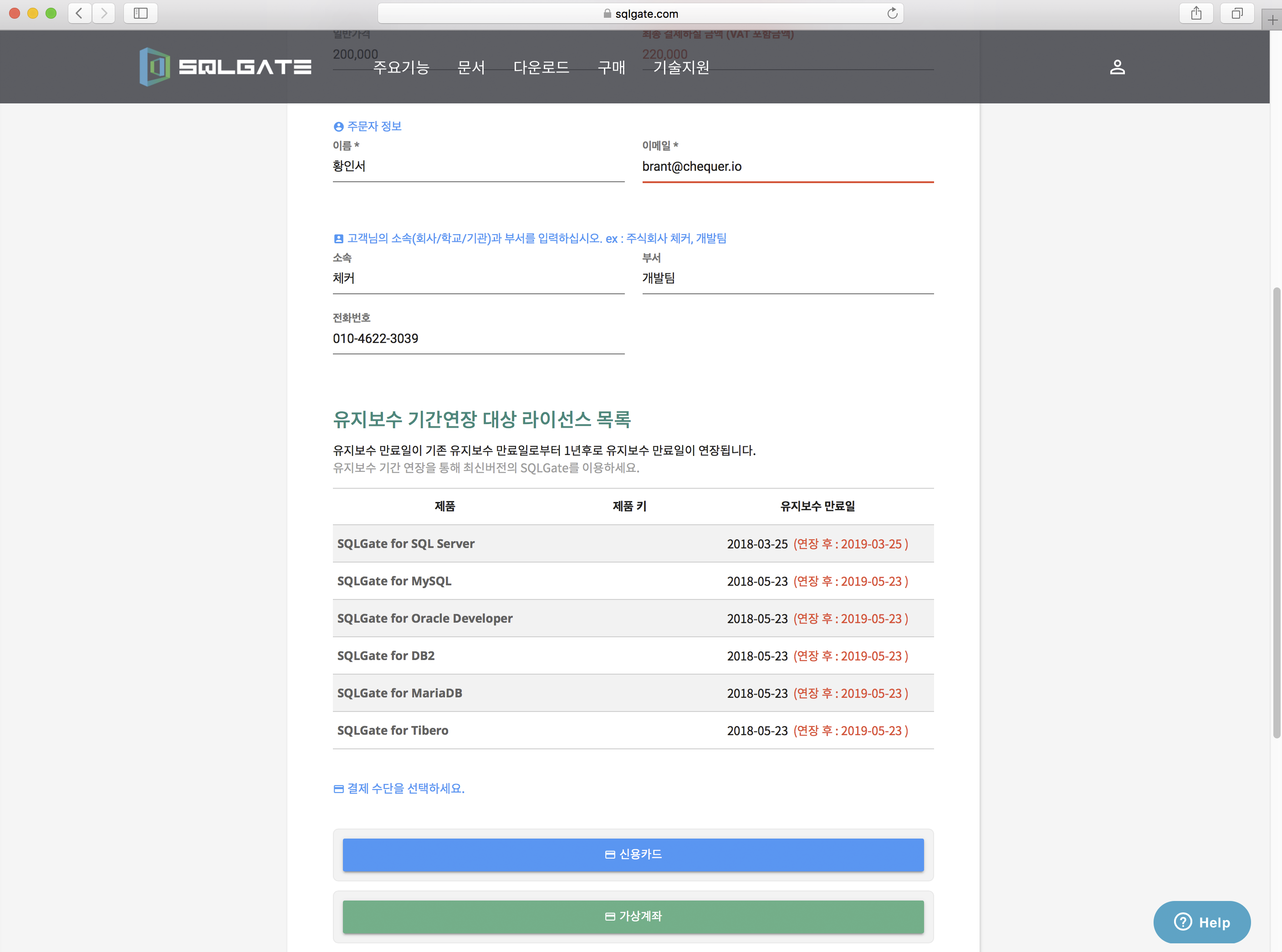Open the user account profile icon
Viewport: 1282px width, 952px height.
point(1117,67)
